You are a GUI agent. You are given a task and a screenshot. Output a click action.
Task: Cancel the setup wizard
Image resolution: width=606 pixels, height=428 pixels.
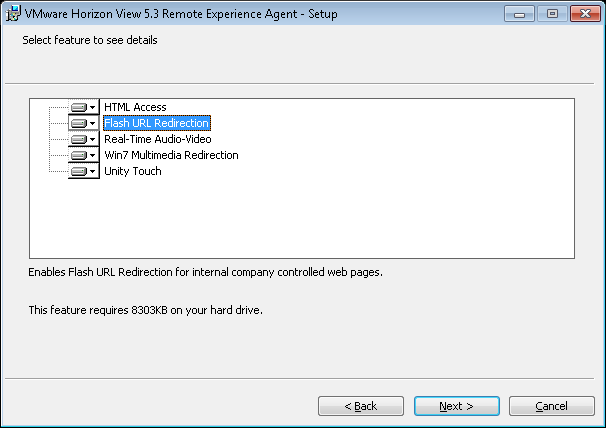(x=551, y=406)
